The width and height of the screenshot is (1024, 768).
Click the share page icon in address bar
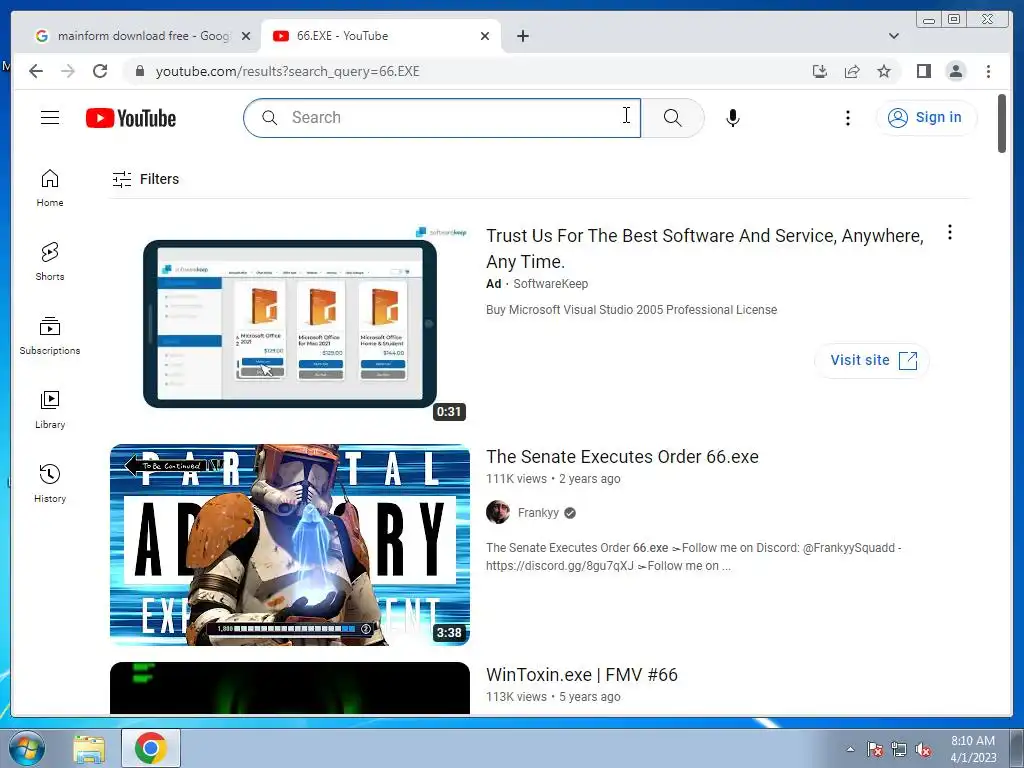coord(852,71)
